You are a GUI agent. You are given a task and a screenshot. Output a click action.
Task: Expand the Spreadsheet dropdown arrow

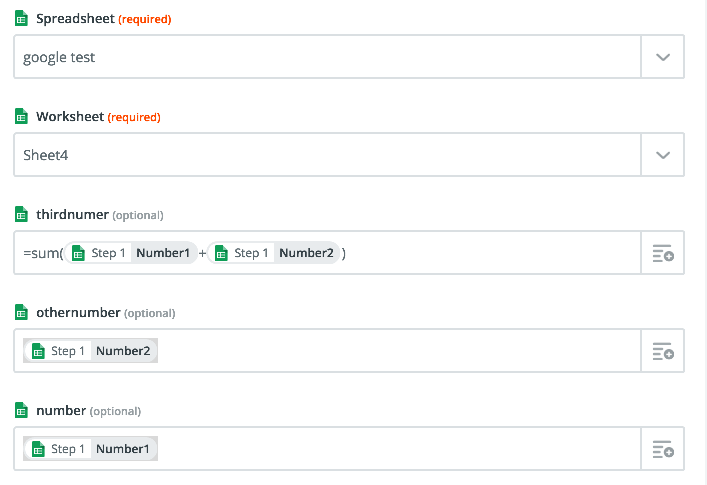(x=663, y=57)
